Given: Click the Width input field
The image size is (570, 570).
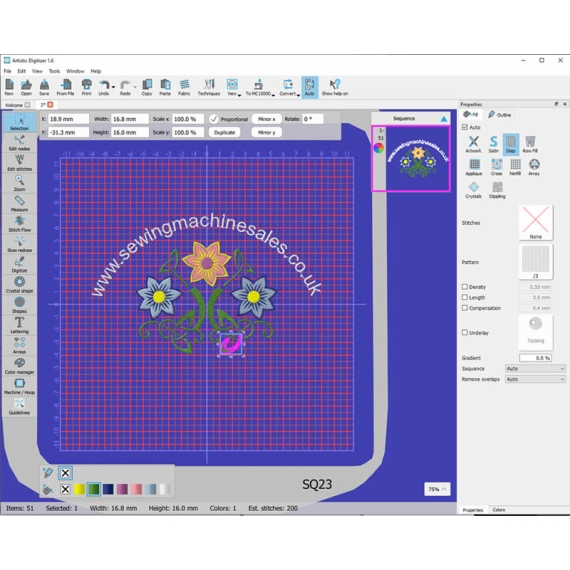Looking at the screenshot, I should coord(130,119).
